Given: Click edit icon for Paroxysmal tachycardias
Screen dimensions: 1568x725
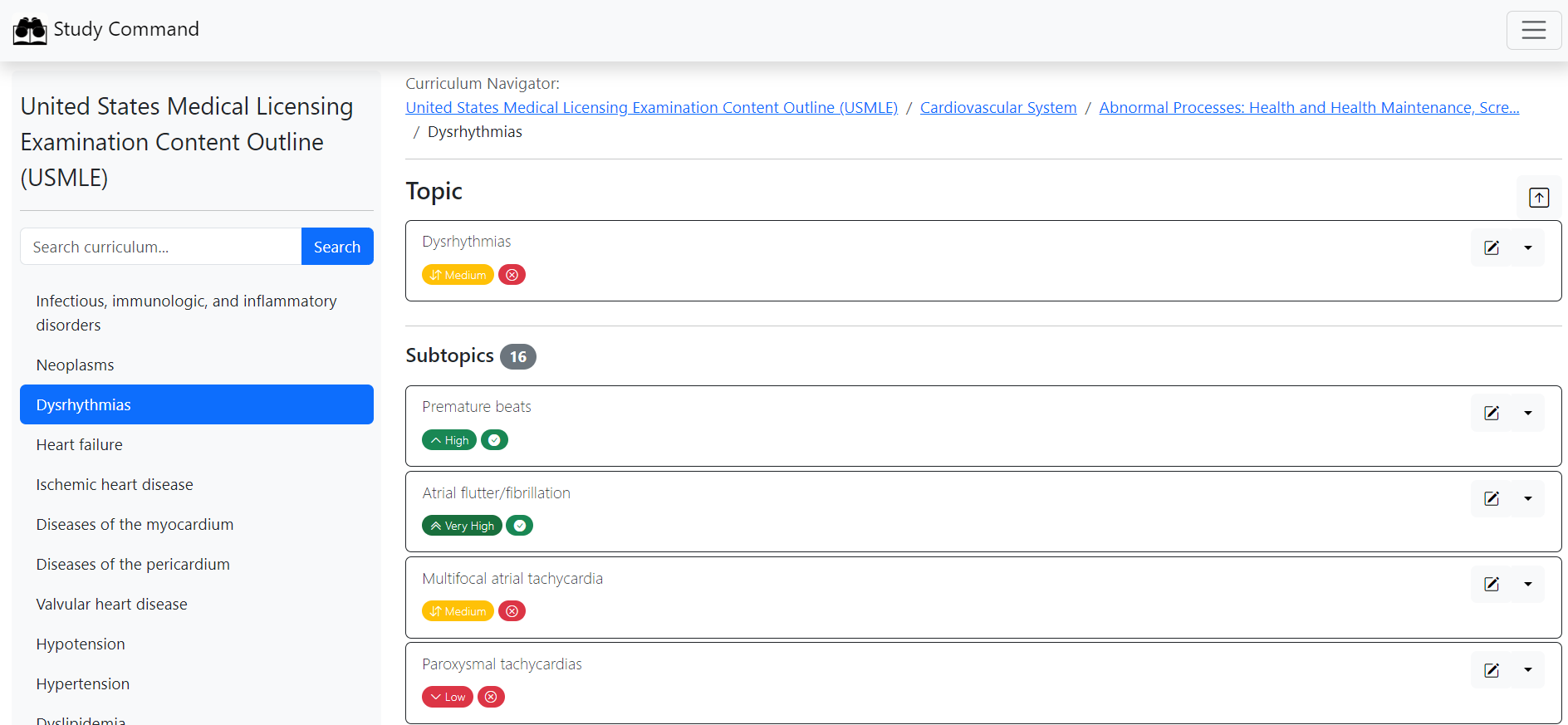Looking at the screenshot, I should tap(1492, 670).
